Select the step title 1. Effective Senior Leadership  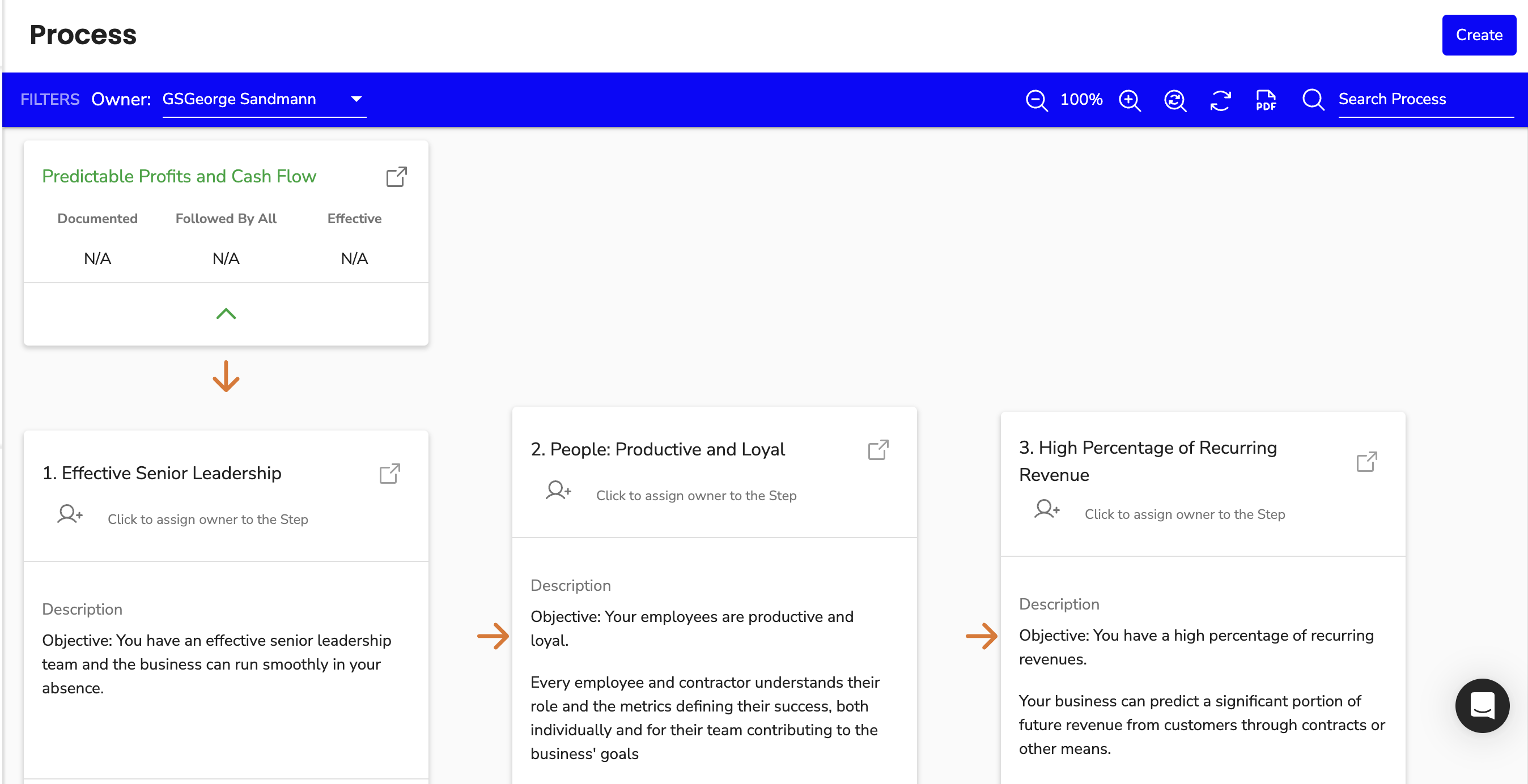point(162,472)
